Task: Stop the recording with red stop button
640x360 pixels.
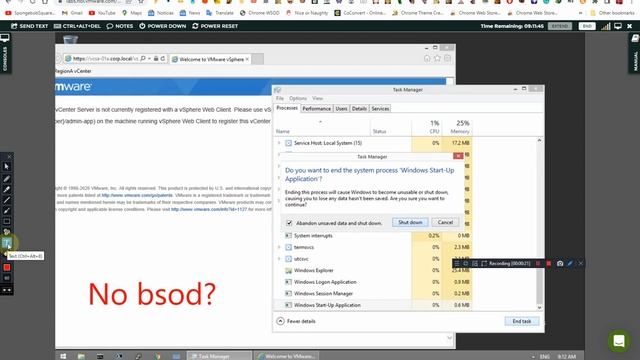Action: coord(549,264)
